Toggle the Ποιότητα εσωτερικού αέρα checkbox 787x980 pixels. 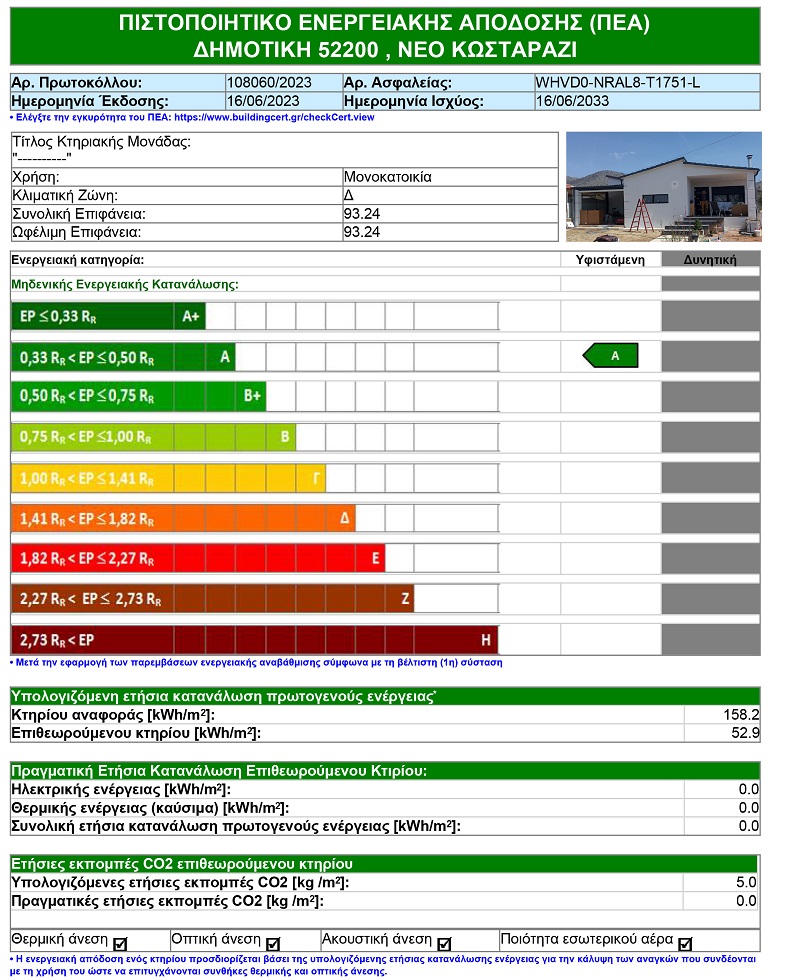[685, 943]
